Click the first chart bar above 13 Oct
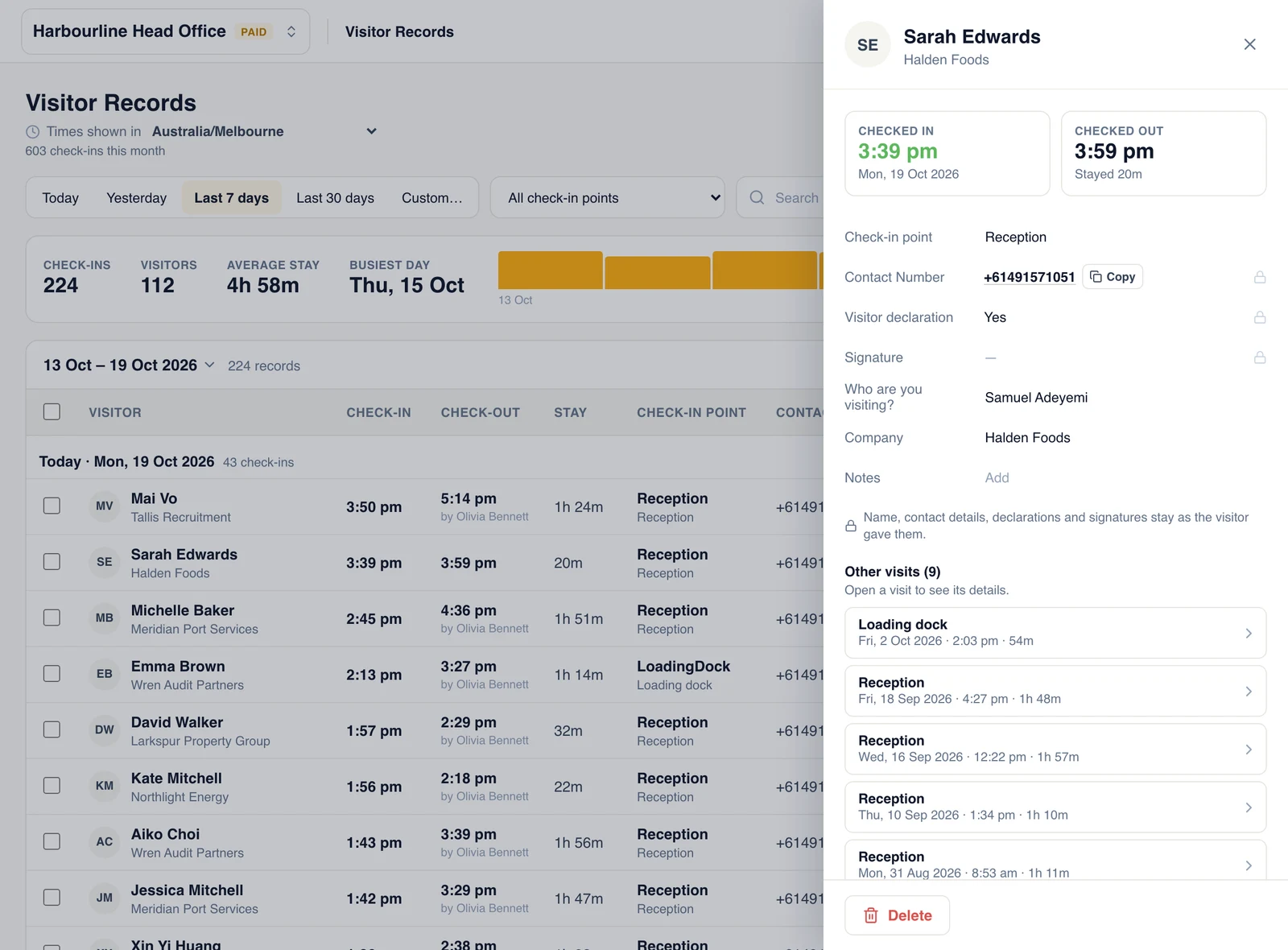 (x=551, y=270)
